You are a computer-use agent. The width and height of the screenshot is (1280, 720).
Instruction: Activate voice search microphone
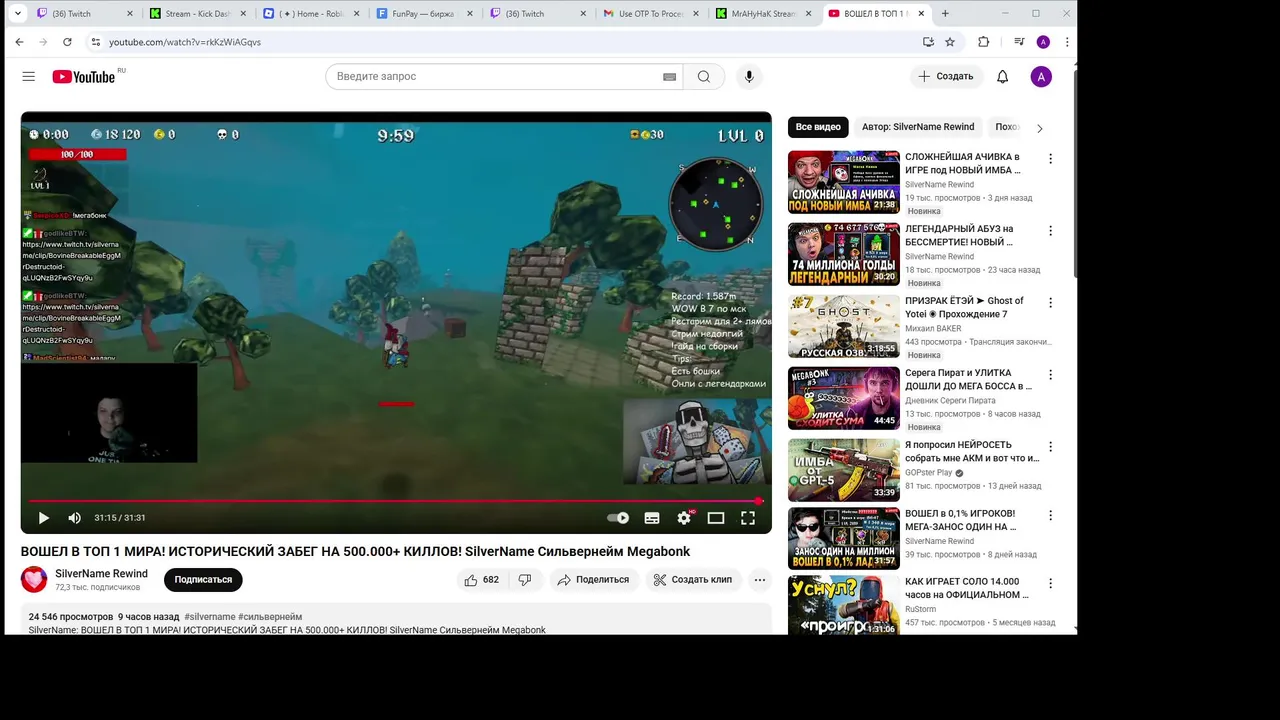coord(748,77)
